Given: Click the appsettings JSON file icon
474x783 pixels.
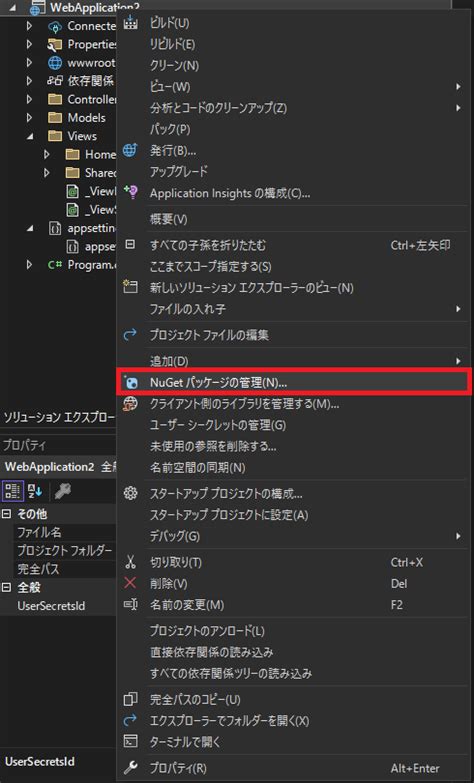Looking at the screenshot, I should click(x=54, y=228).
